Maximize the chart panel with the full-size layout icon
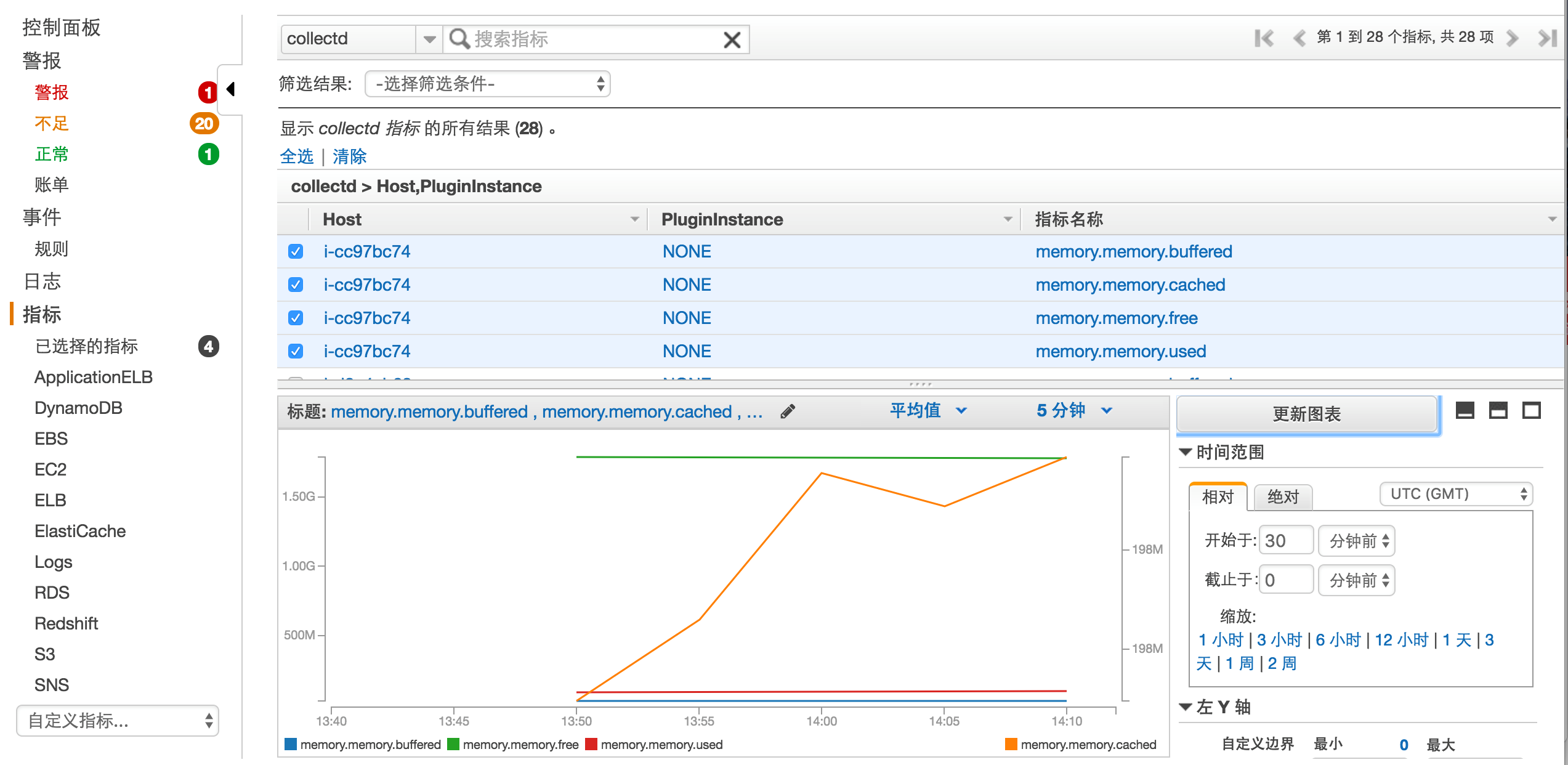The width and height of the screenshot is (1568, 765). (x=1532, y=411)
